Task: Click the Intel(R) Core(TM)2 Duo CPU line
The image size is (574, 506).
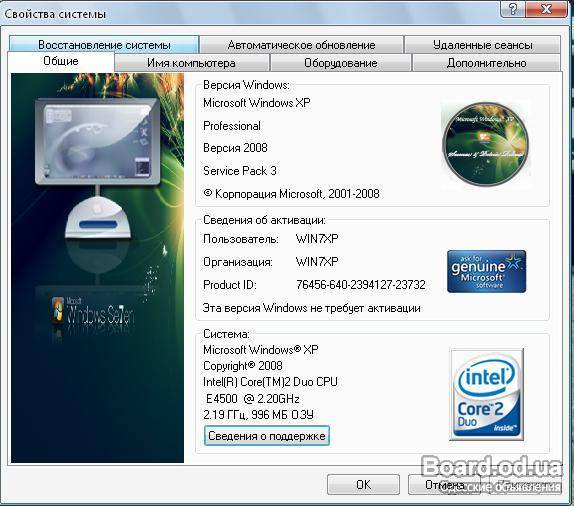Action: pyautogui.click(x=270, y=382)
